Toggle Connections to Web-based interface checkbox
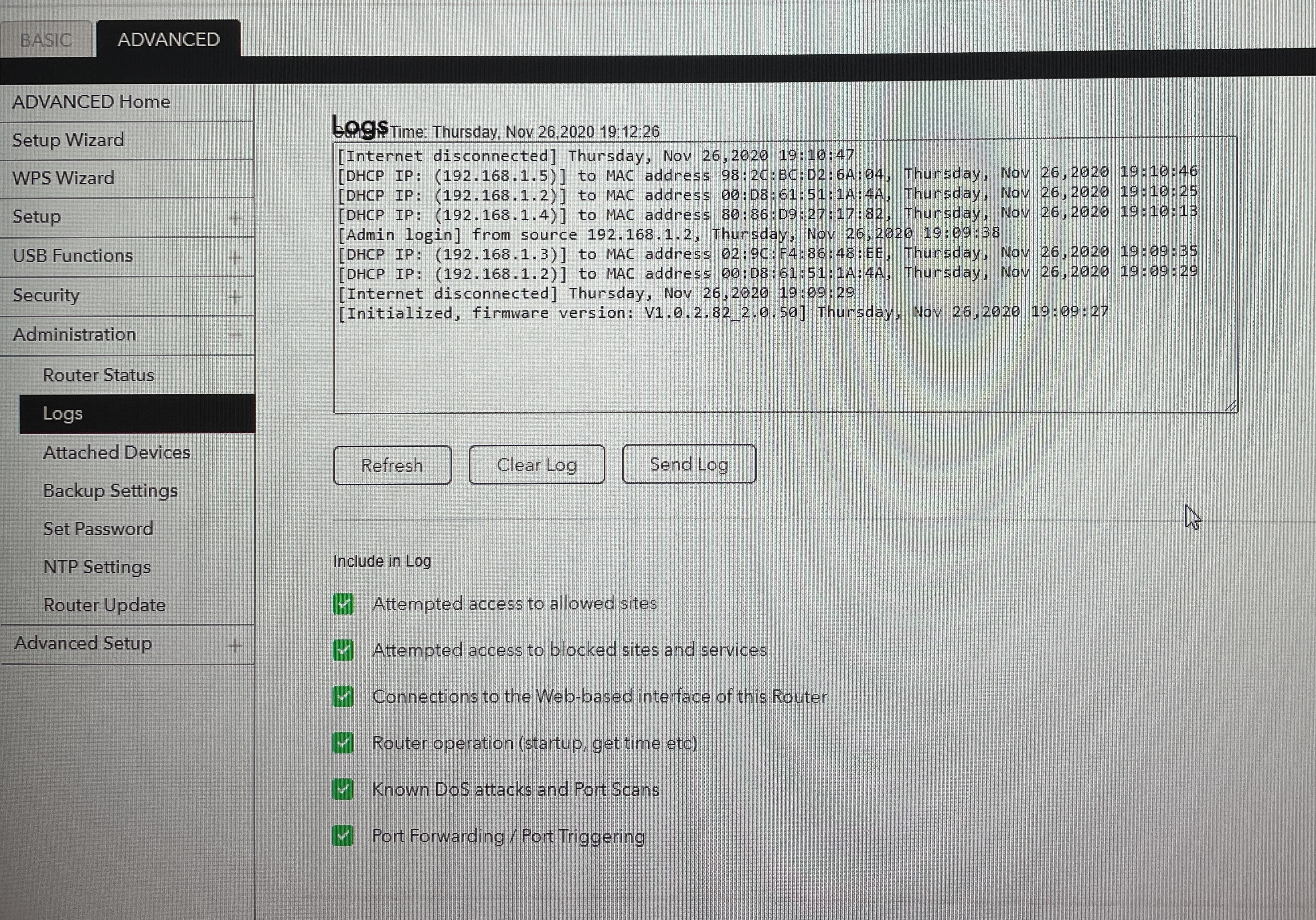The image size is (1316, 920). click(343, 696)
